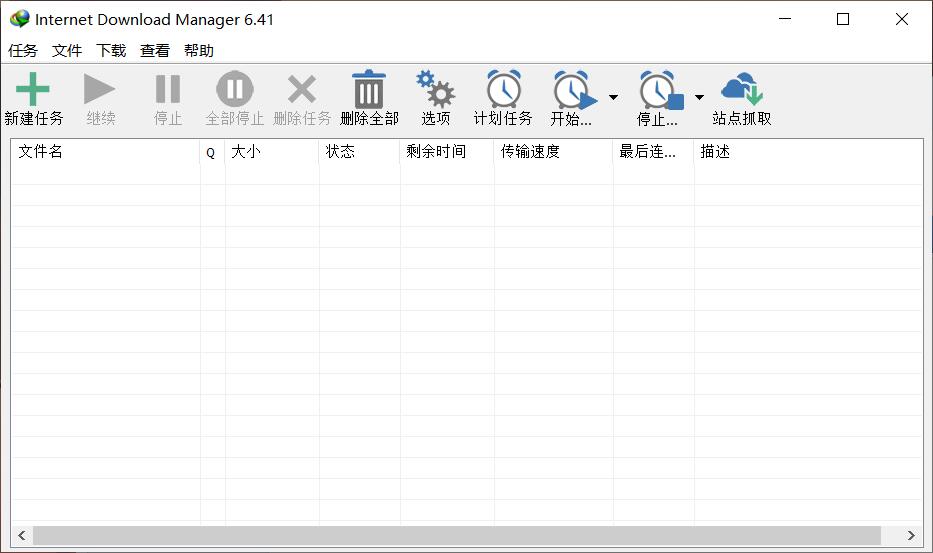Click the 删除任务 X icon
933x553 pixels.
(302, 89)
